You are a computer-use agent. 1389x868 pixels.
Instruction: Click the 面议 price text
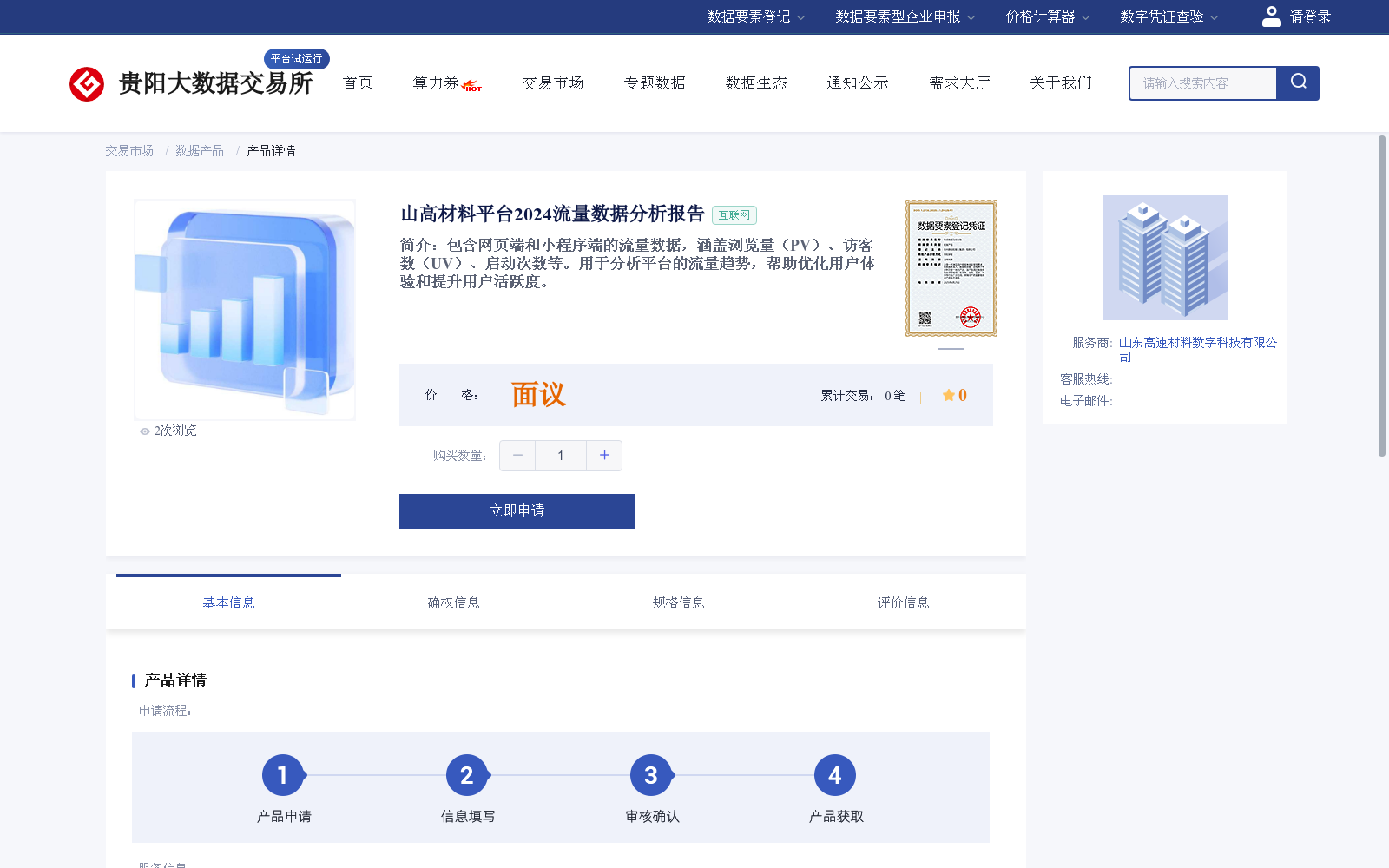click(x=538, y=395)
